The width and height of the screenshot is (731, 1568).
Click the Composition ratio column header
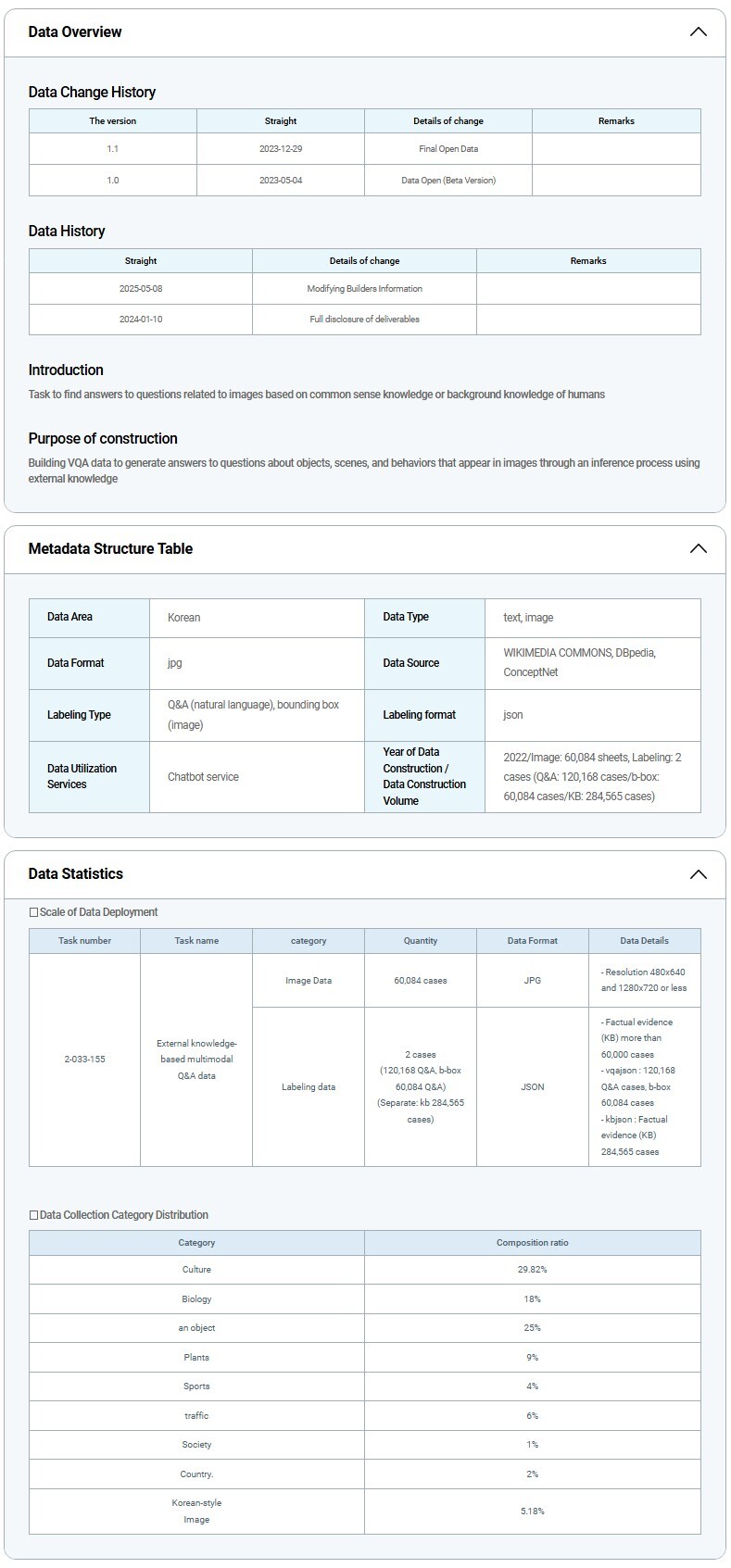[x=532, y=1243]
